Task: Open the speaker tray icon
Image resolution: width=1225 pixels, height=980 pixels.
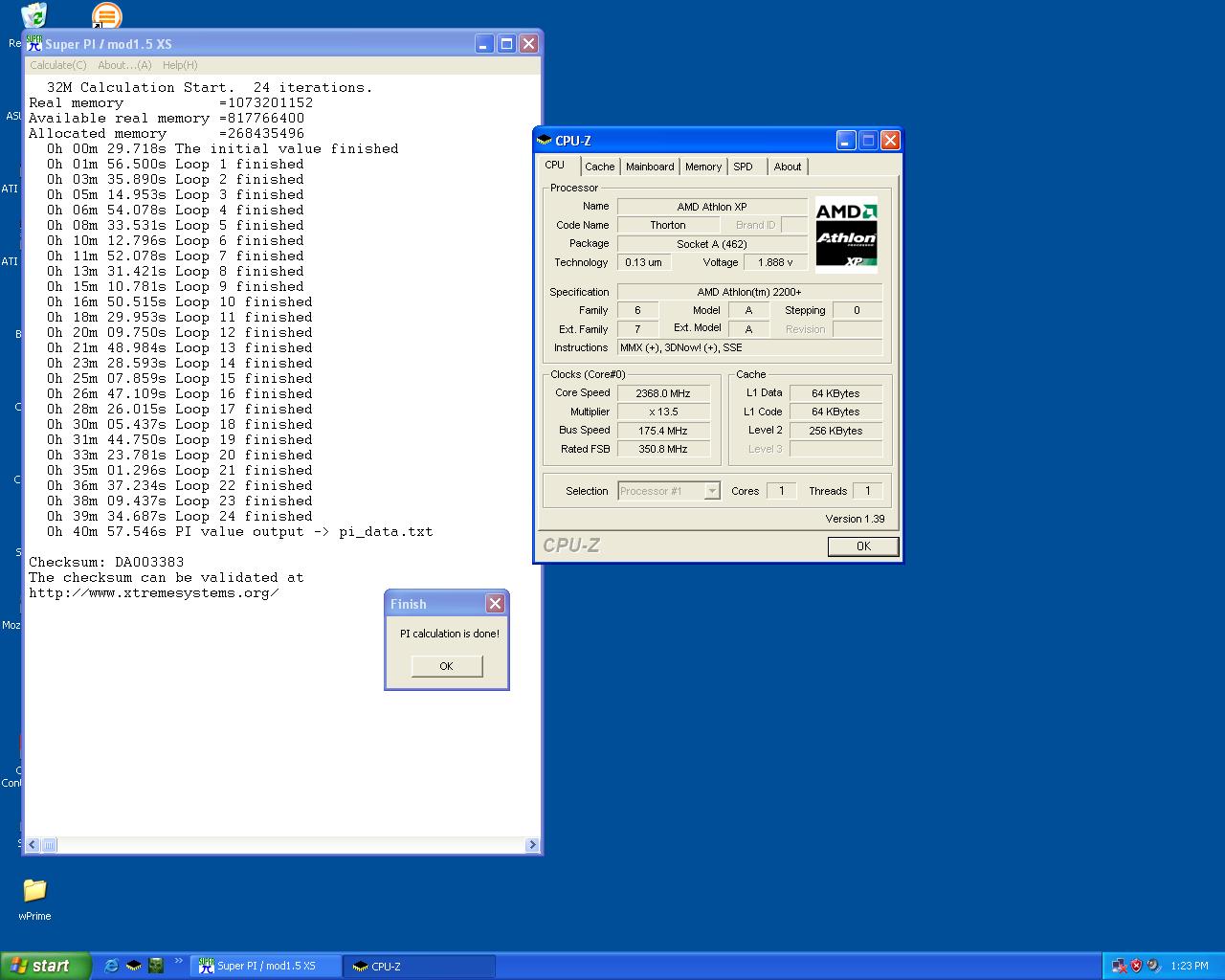Action: (1153, 966)
